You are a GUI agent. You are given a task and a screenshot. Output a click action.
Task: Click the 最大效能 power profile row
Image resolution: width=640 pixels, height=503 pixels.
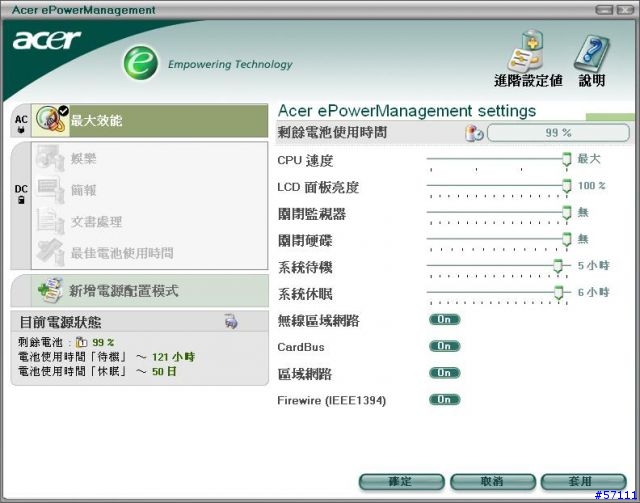coord(149,120)
